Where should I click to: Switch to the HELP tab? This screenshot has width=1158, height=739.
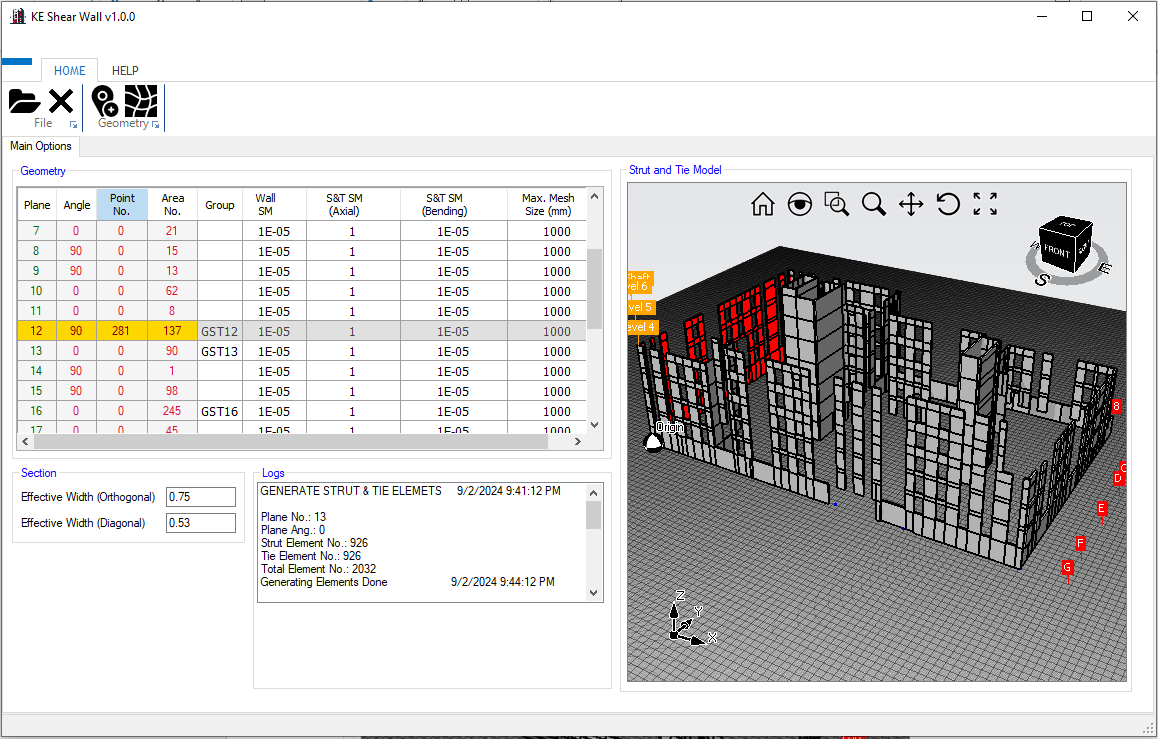coord(125,70)
